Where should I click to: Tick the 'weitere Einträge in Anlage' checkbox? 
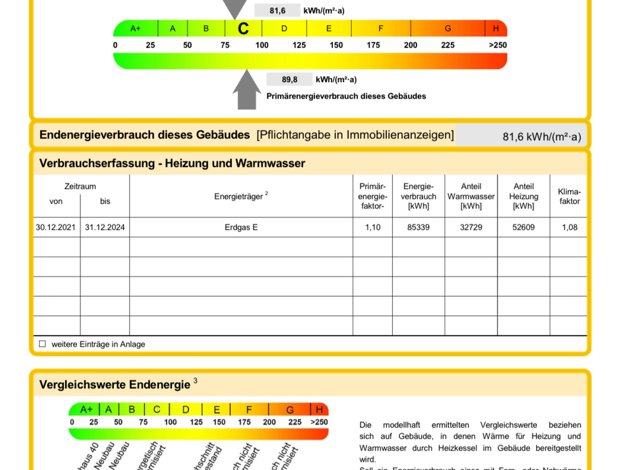pos(42,344)
